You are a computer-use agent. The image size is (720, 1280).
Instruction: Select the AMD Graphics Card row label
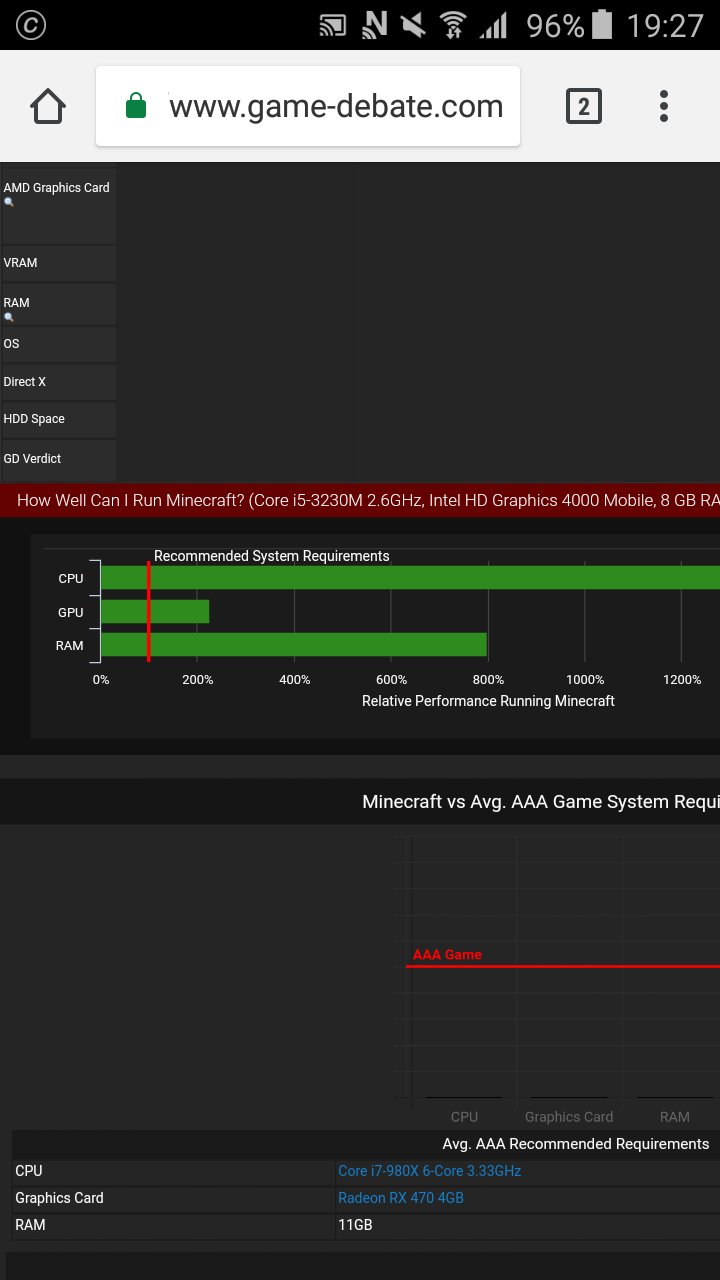56,187
